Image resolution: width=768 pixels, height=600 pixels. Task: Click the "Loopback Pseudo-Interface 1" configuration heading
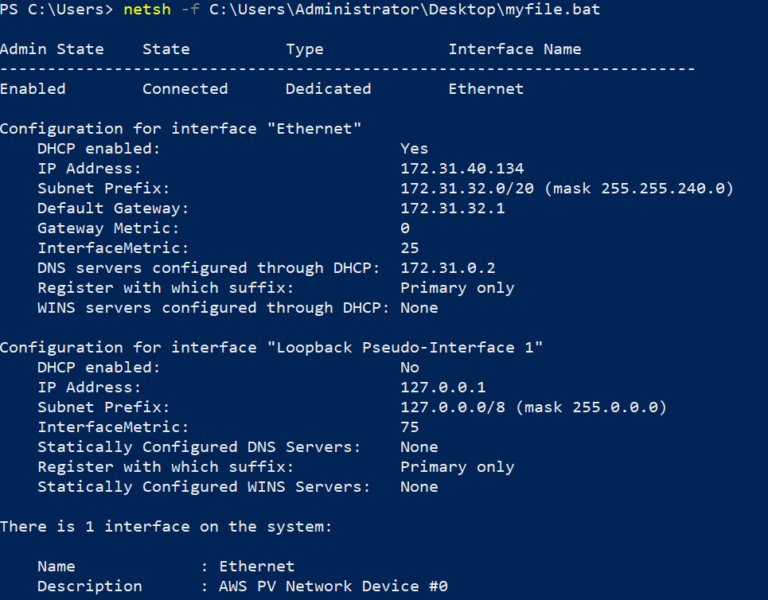click(271, 348)
